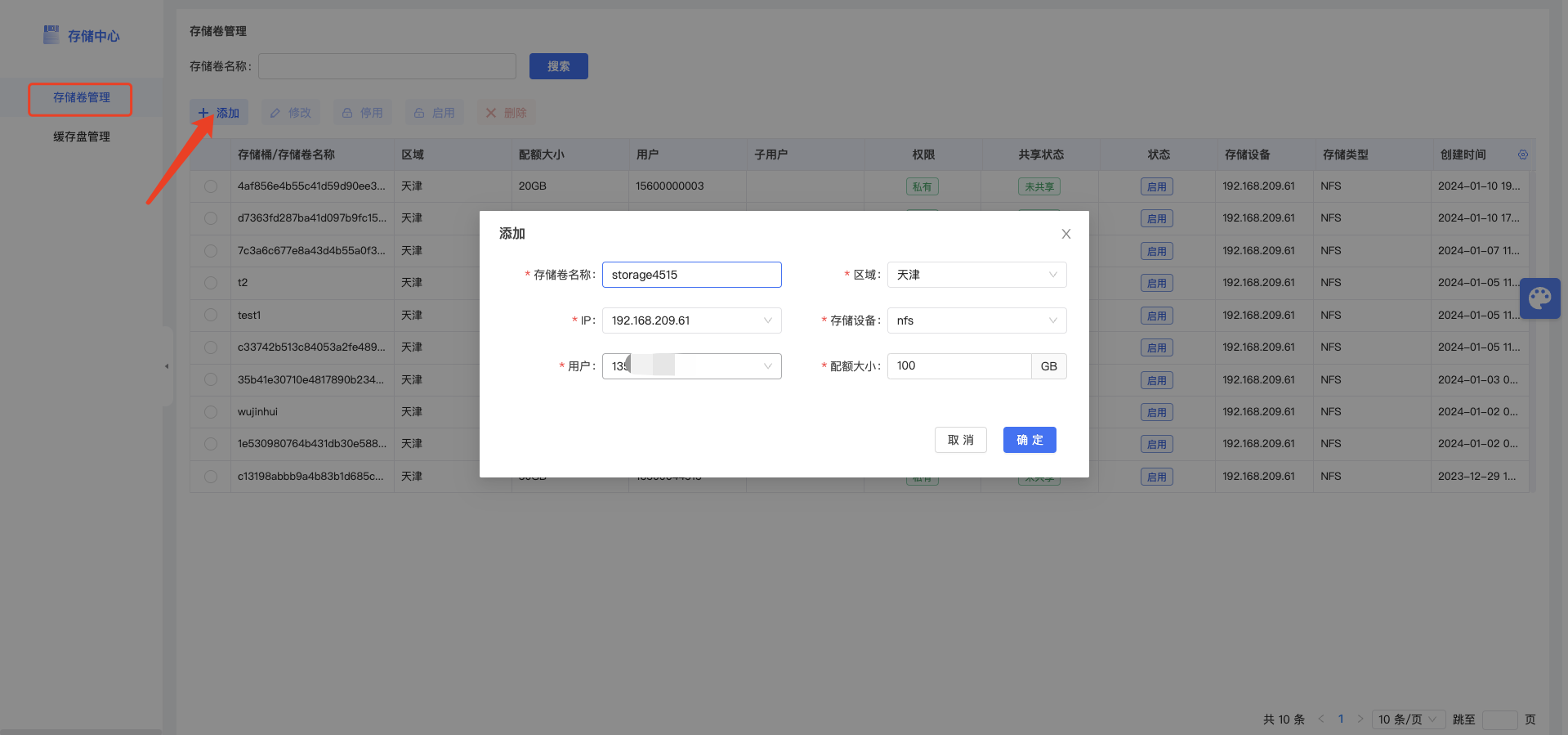This screenshot has width=1568, height=735.
Task: Click the 未共享 tag in the first row
Action: [1039, 186]
